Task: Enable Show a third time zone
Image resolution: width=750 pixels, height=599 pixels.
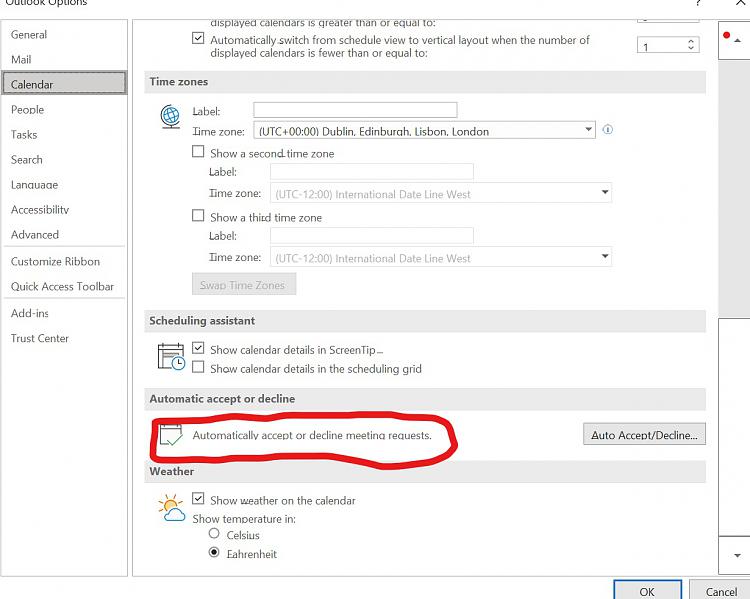Action: point(198,216)
